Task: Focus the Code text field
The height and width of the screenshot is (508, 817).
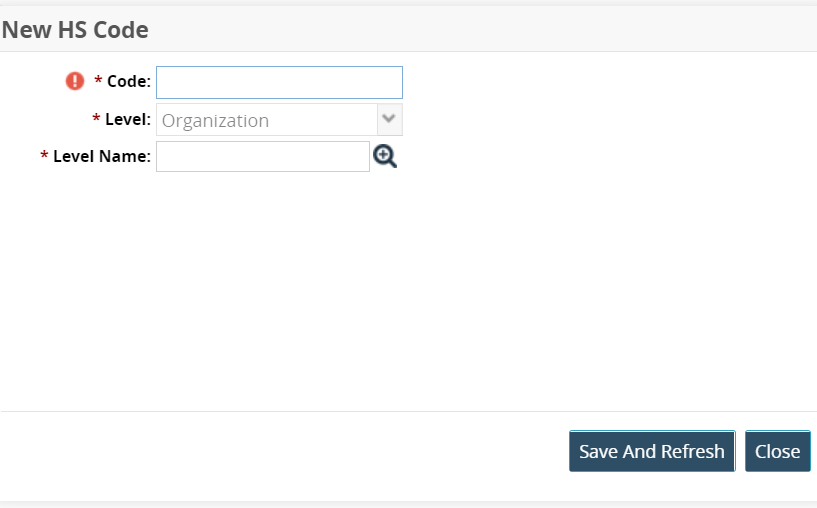Action: 279,82
